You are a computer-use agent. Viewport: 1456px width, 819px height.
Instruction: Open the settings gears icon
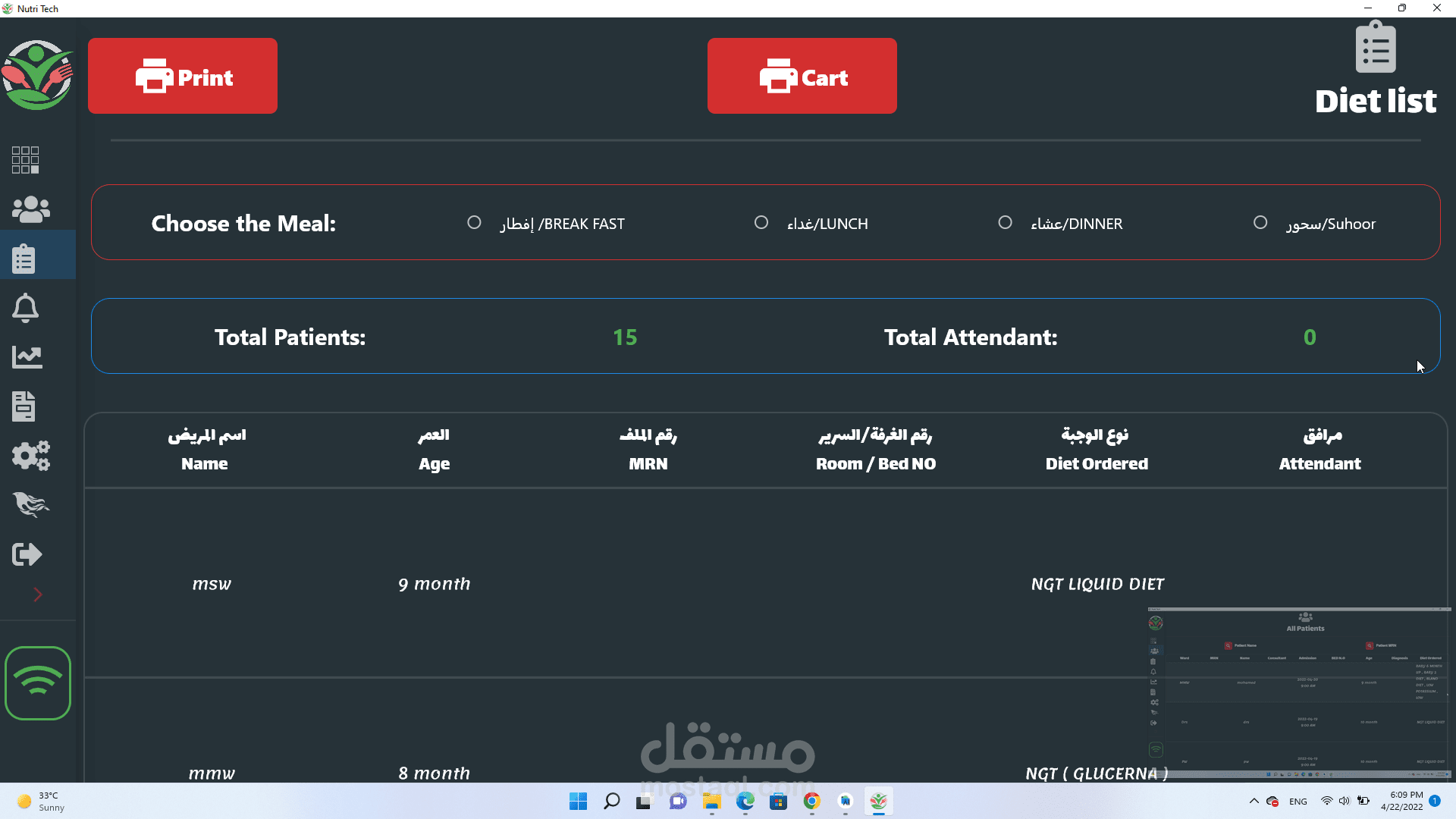coord(30,456)
